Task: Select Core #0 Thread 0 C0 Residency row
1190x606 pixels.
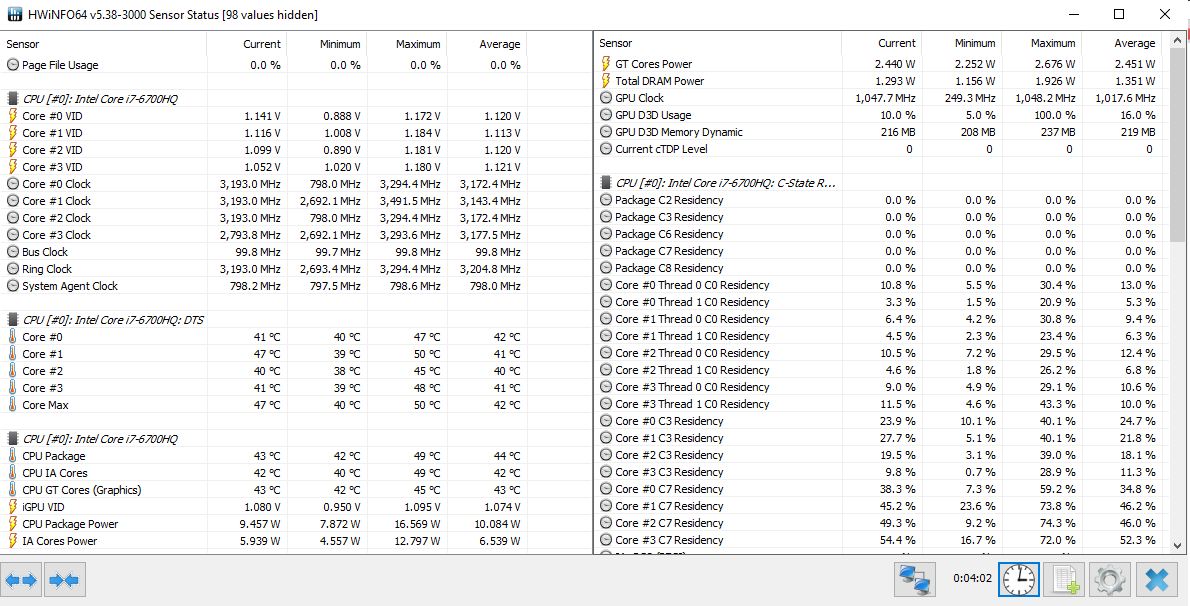Action: coord(878,285)
